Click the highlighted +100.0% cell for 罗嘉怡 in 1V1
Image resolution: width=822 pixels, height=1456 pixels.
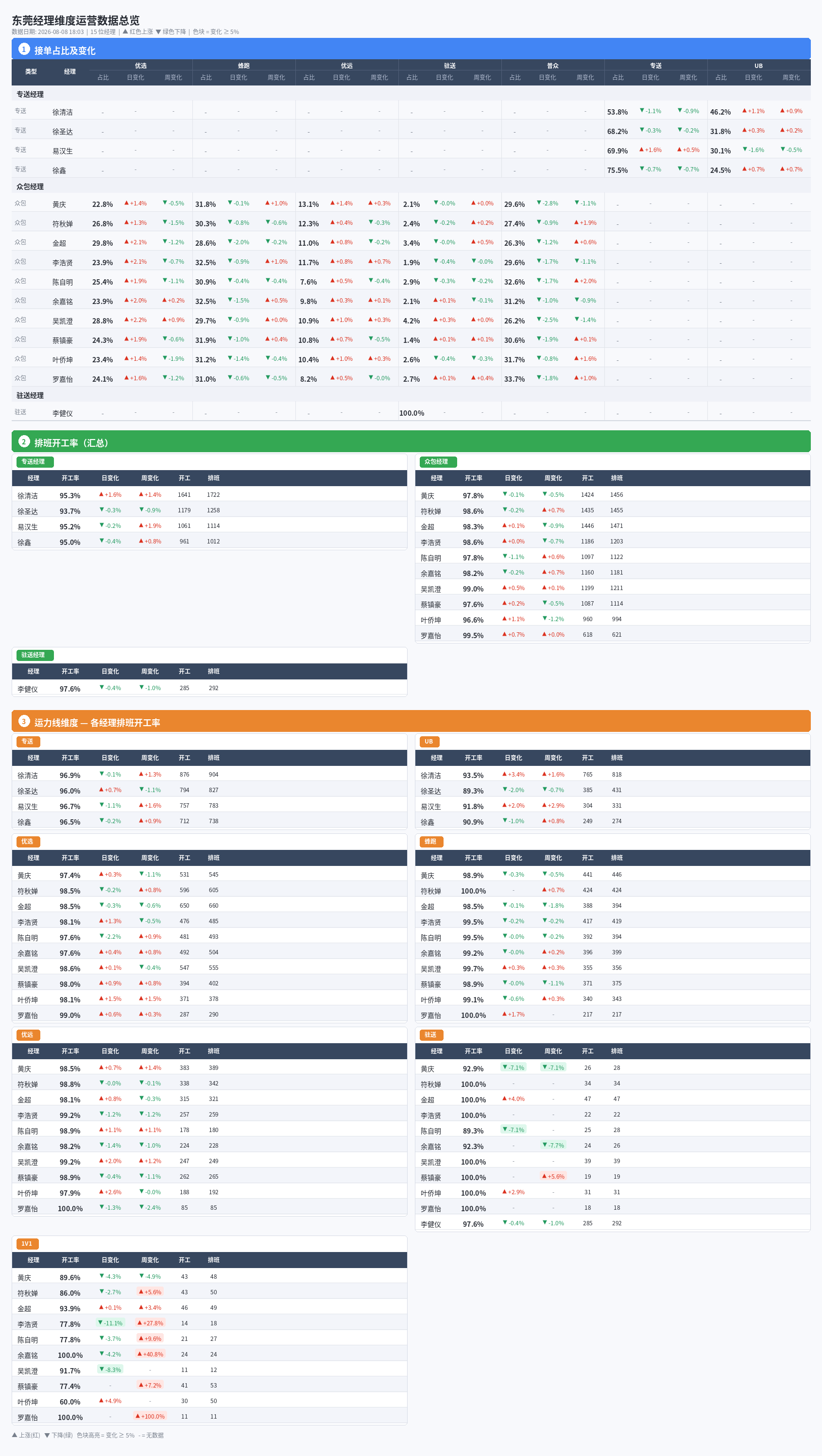tap(151, 1416)
